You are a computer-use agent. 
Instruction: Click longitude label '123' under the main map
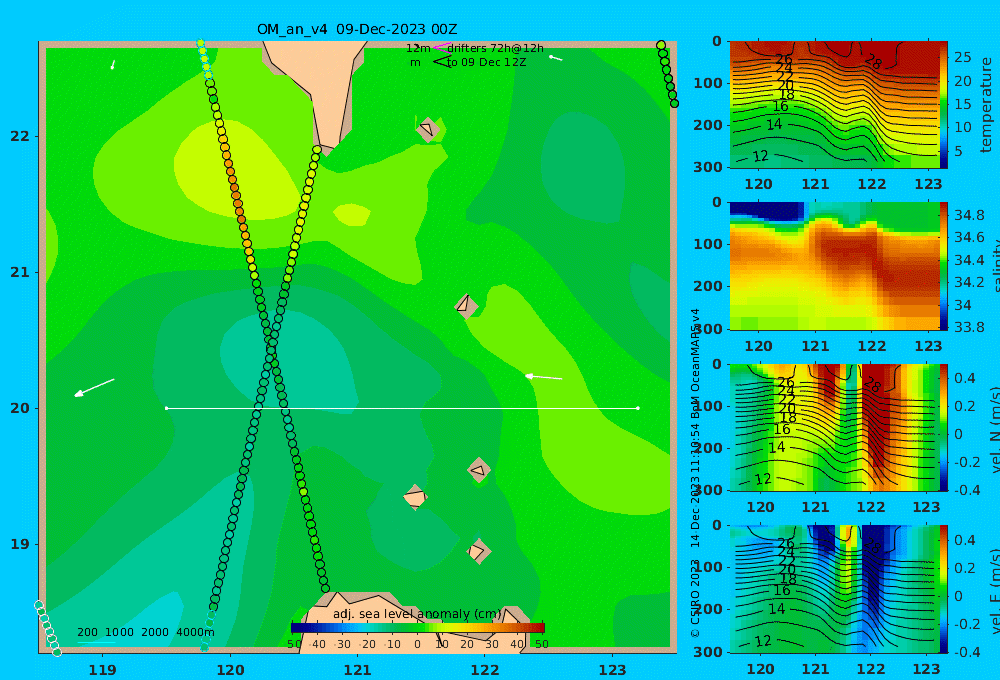click(613, 670)
